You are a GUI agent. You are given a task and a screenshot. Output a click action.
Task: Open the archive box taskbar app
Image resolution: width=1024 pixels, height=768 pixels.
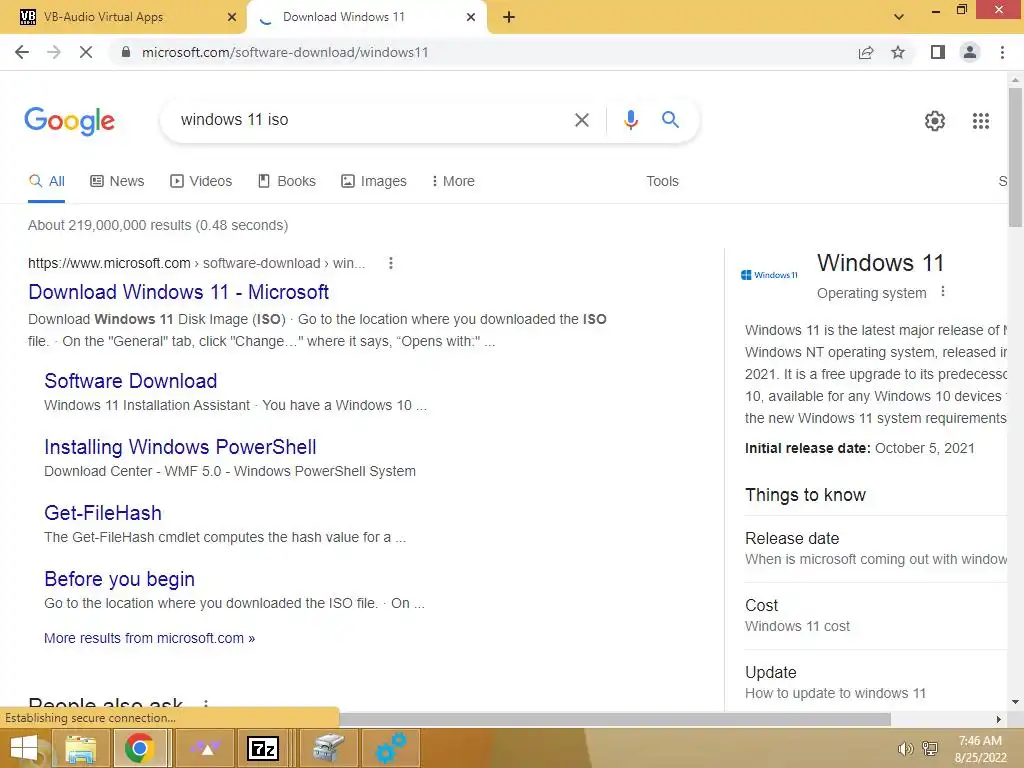click(328, 748)
